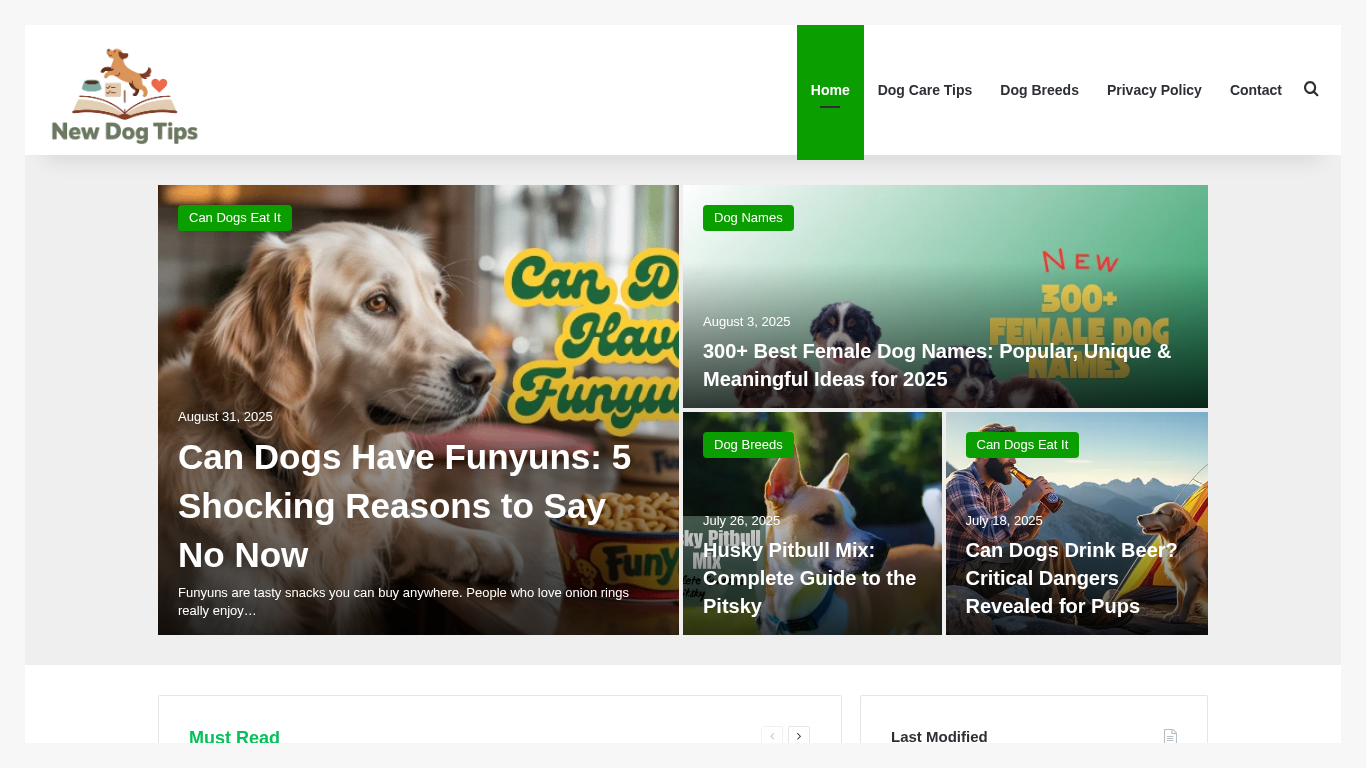This screenshot has width=1366, height=768.
Task: Open Can Dogs Drink Beer article
Action: (1071, 578)
